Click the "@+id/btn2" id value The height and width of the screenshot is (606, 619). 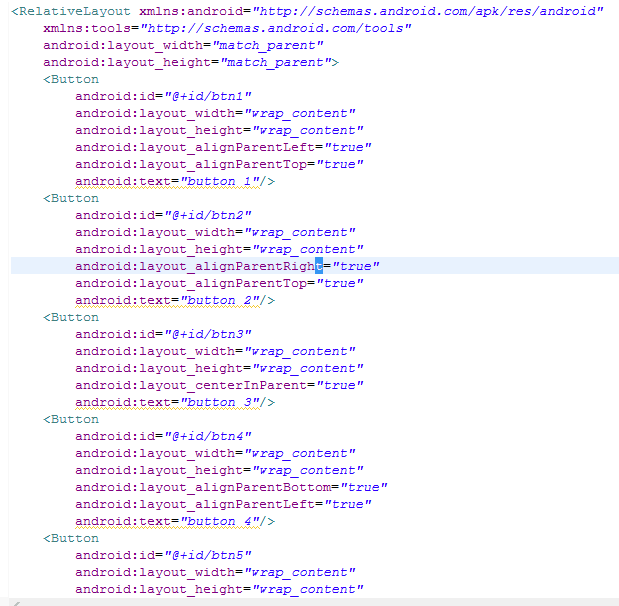click(208, 215)
